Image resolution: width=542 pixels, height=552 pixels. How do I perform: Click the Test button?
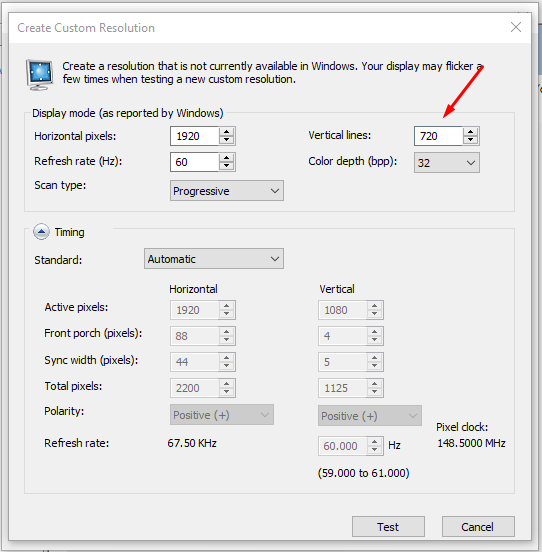388,527
